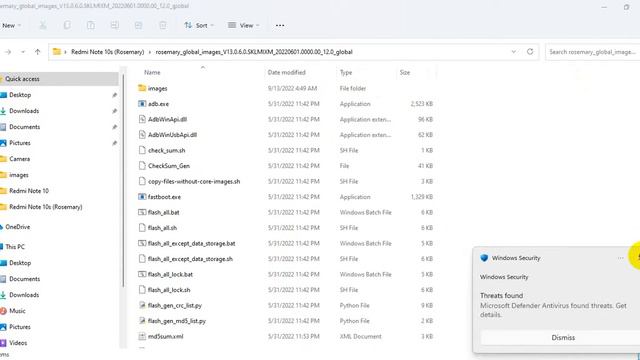
Task: Select Quick access in the sidebar
Action: click(x=59, y=79)
